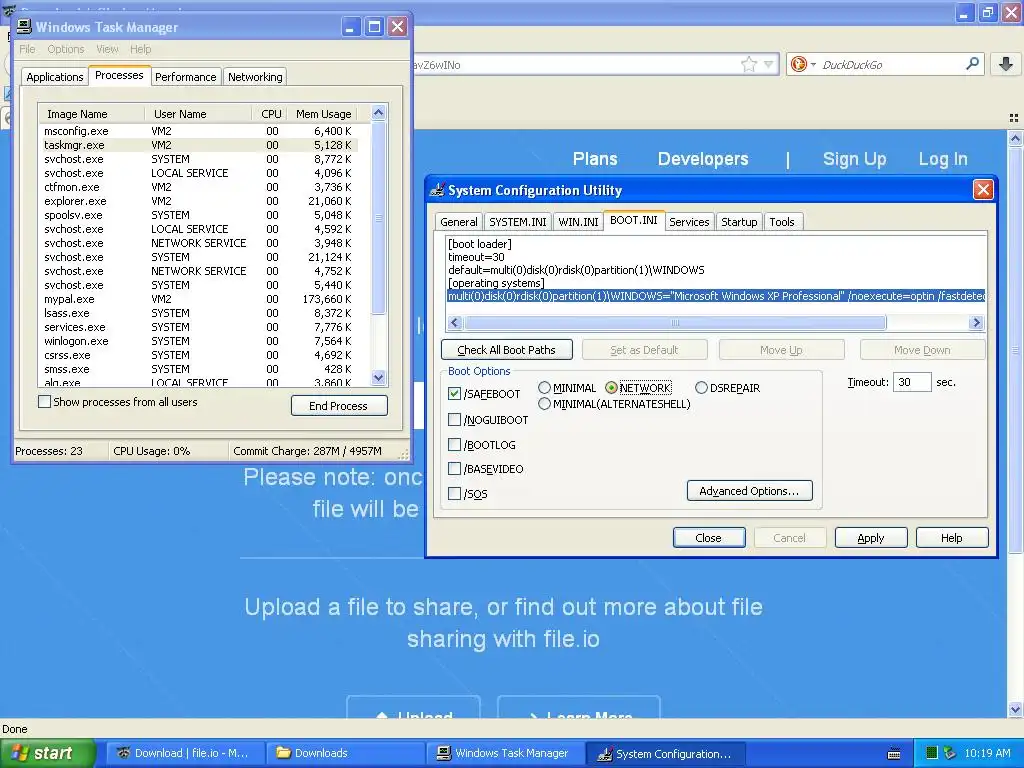Click Help button in System Configuration
Screen dimensions: 1024x768
tap(952, 538)
